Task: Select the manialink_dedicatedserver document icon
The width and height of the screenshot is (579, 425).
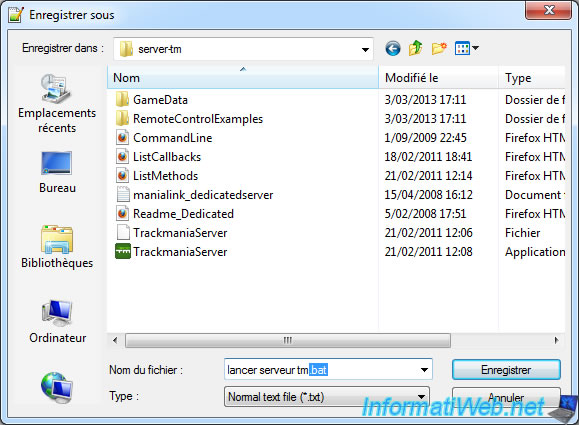Action: (122, 195)
